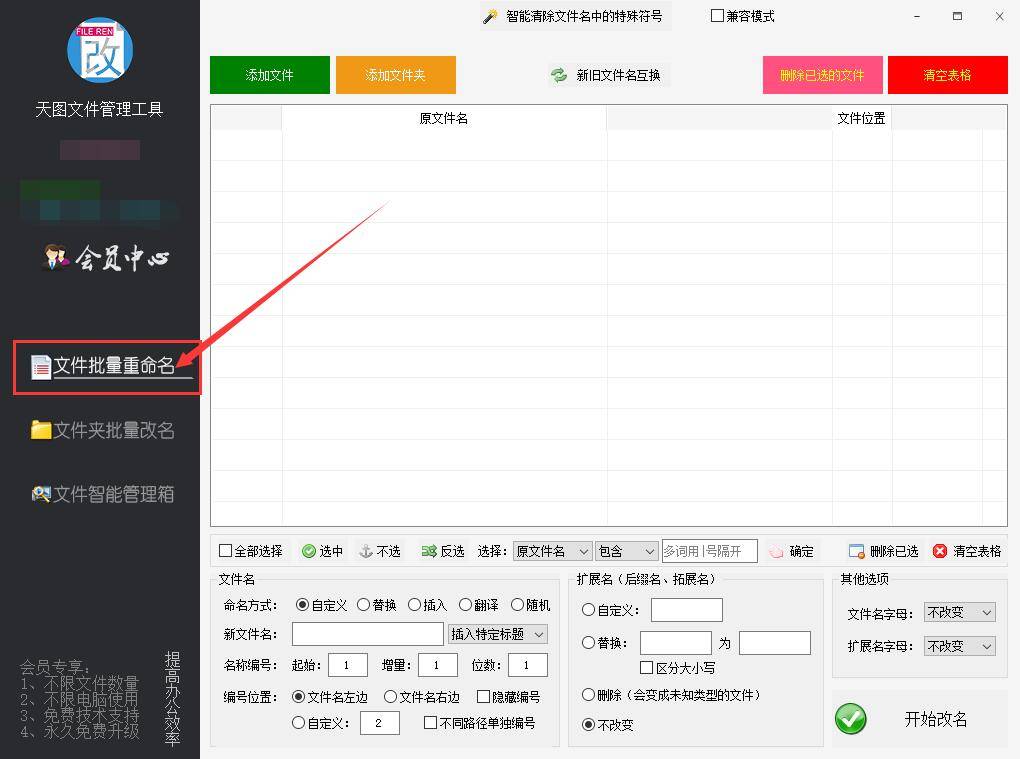The height and width of the screenshot is (759, 1020).
Task: Click the 反选 invert selection icon
Action: (x=429, y=552)
